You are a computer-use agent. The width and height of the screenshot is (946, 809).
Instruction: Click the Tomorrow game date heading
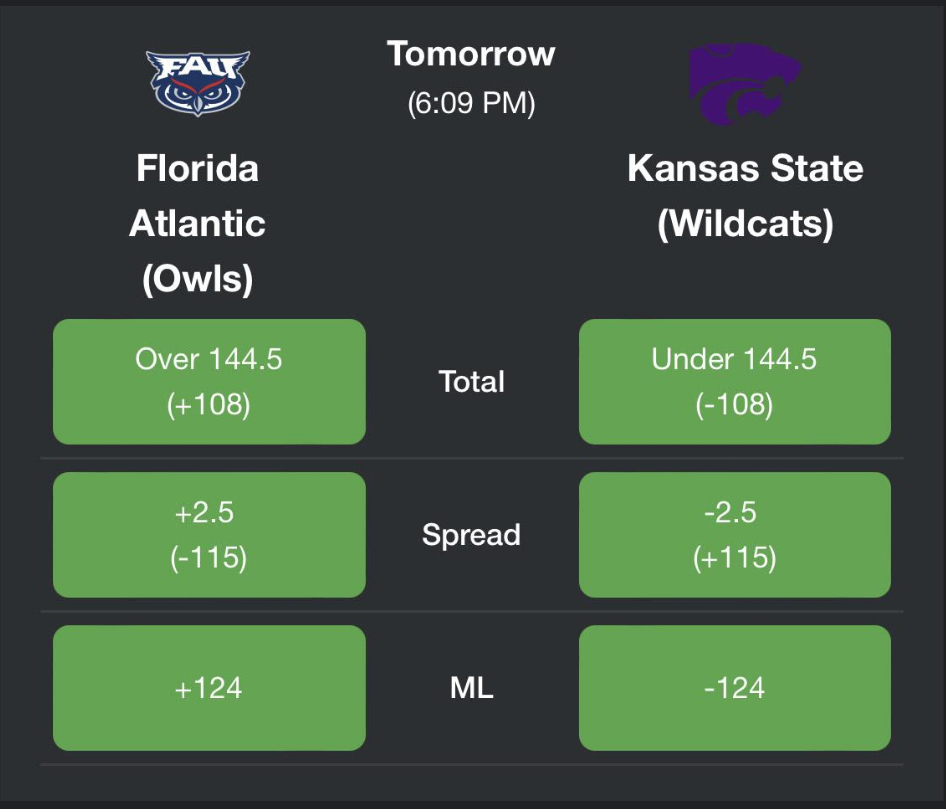point(471,54)
